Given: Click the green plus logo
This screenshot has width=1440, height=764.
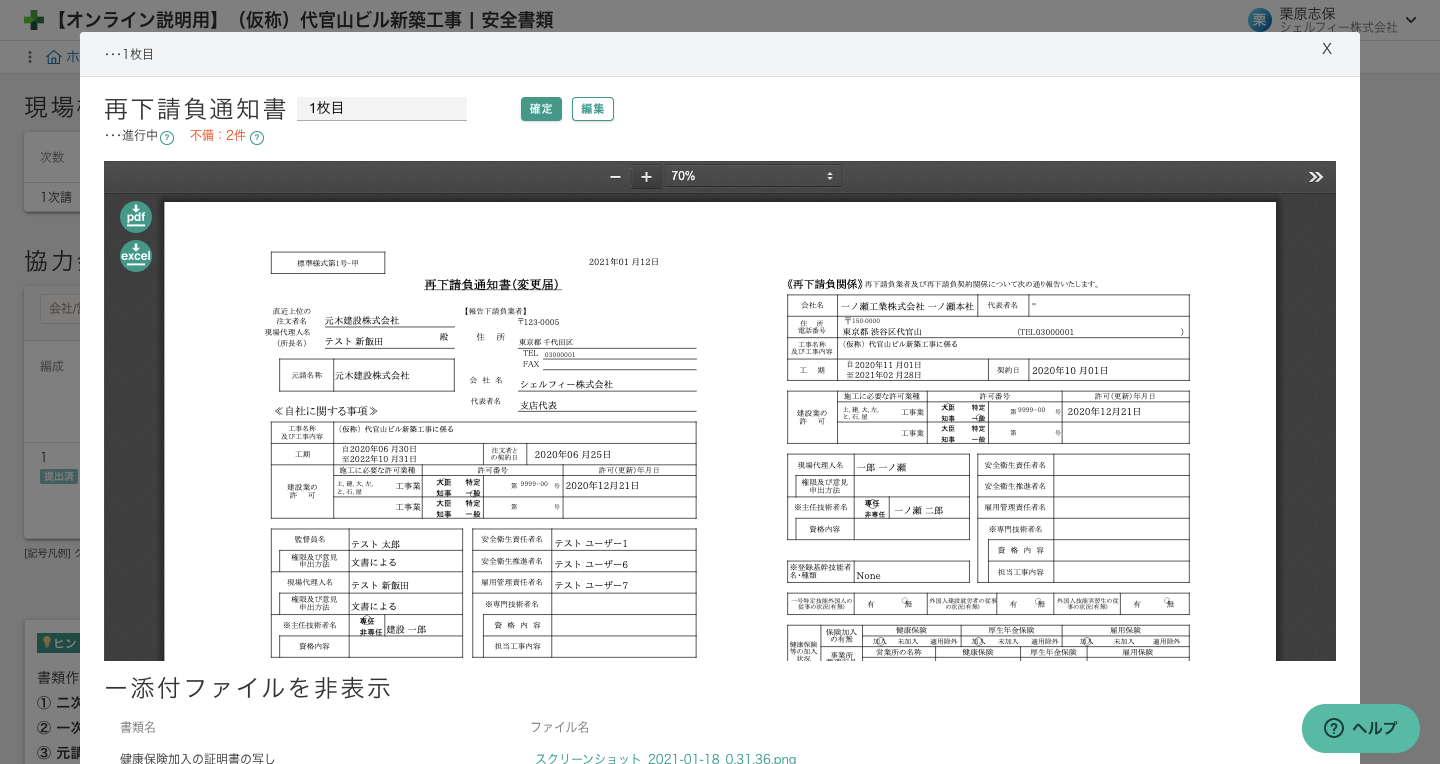Looking at the screenshot, I should click(34, 20).
